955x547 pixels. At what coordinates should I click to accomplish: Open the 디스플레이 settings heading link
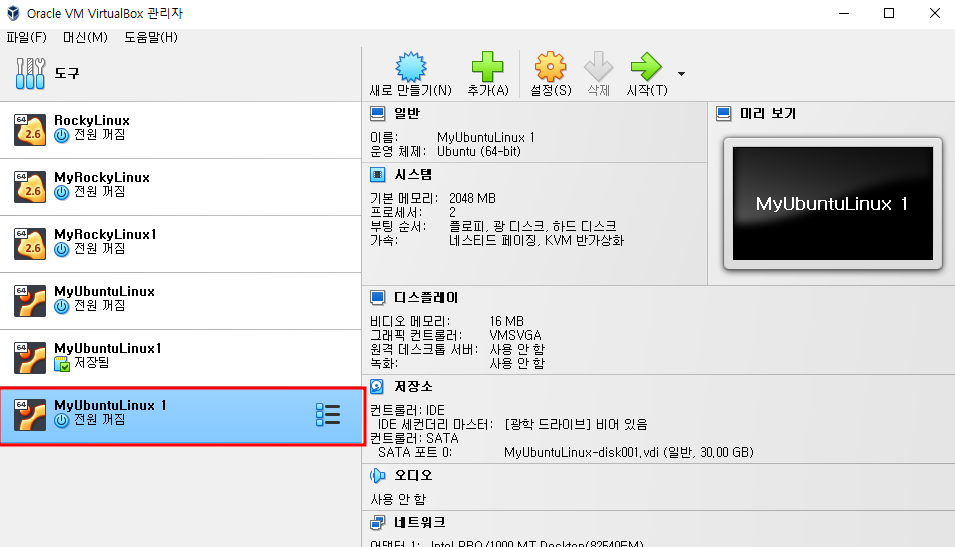point(426,297)
